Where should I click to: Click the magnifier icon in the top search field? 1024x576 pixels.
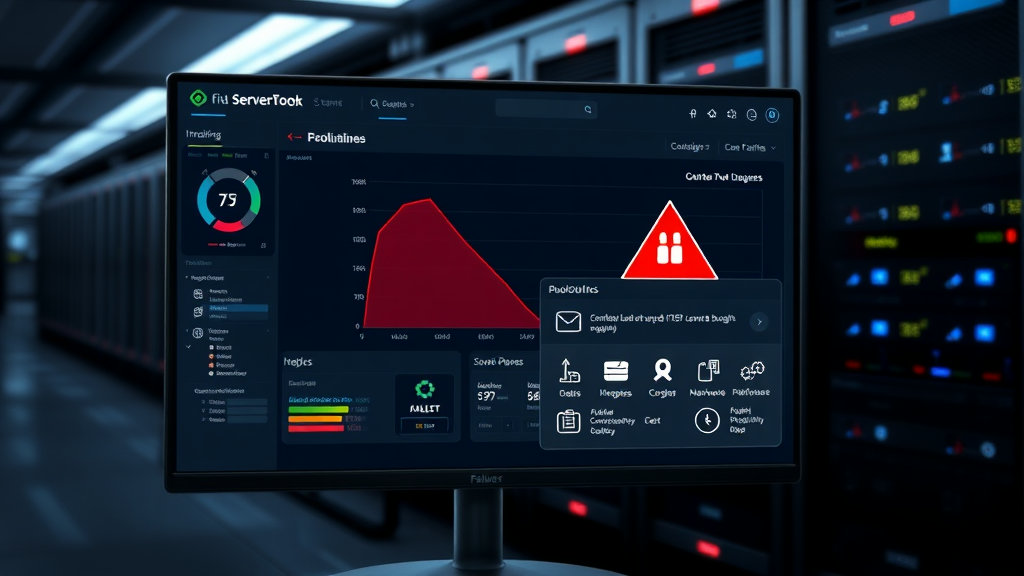pyautogui.click(x=588, y=110)
